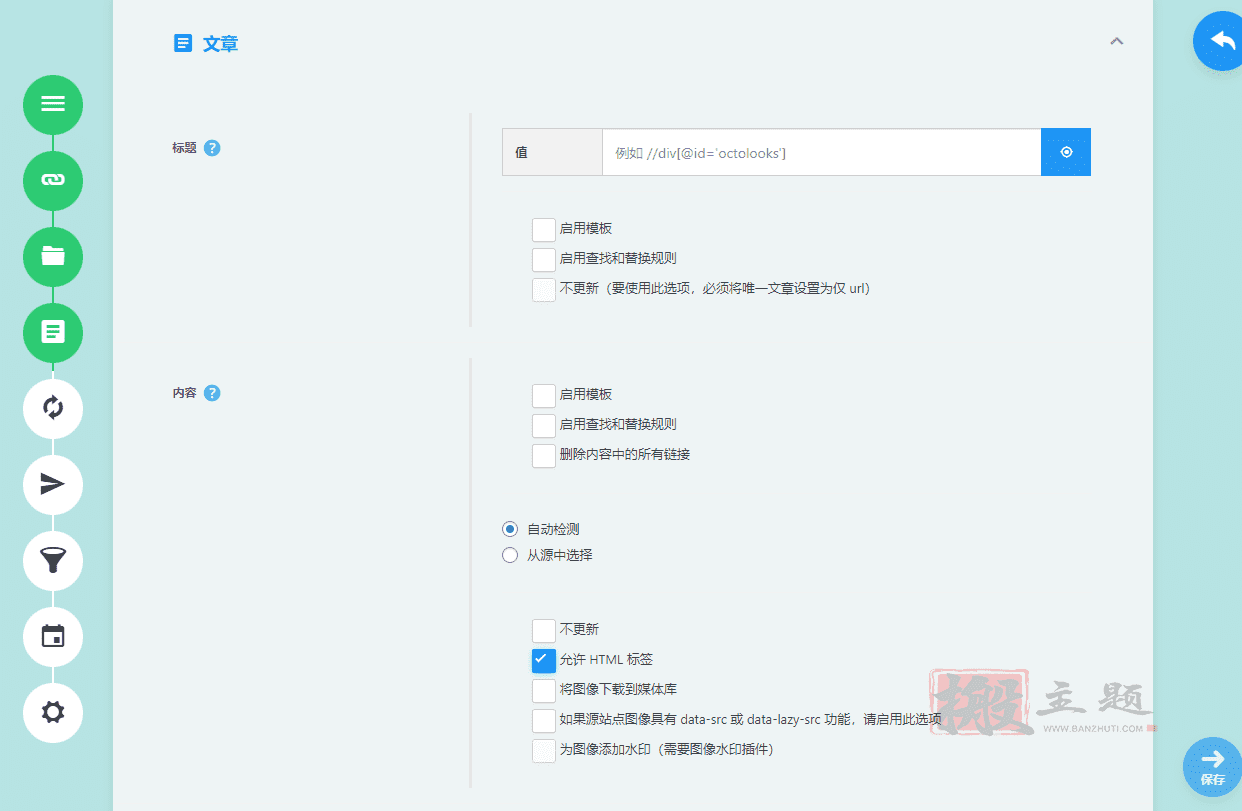
Task: Focus the title XPath value input field
Action: [x=821, y=152]
